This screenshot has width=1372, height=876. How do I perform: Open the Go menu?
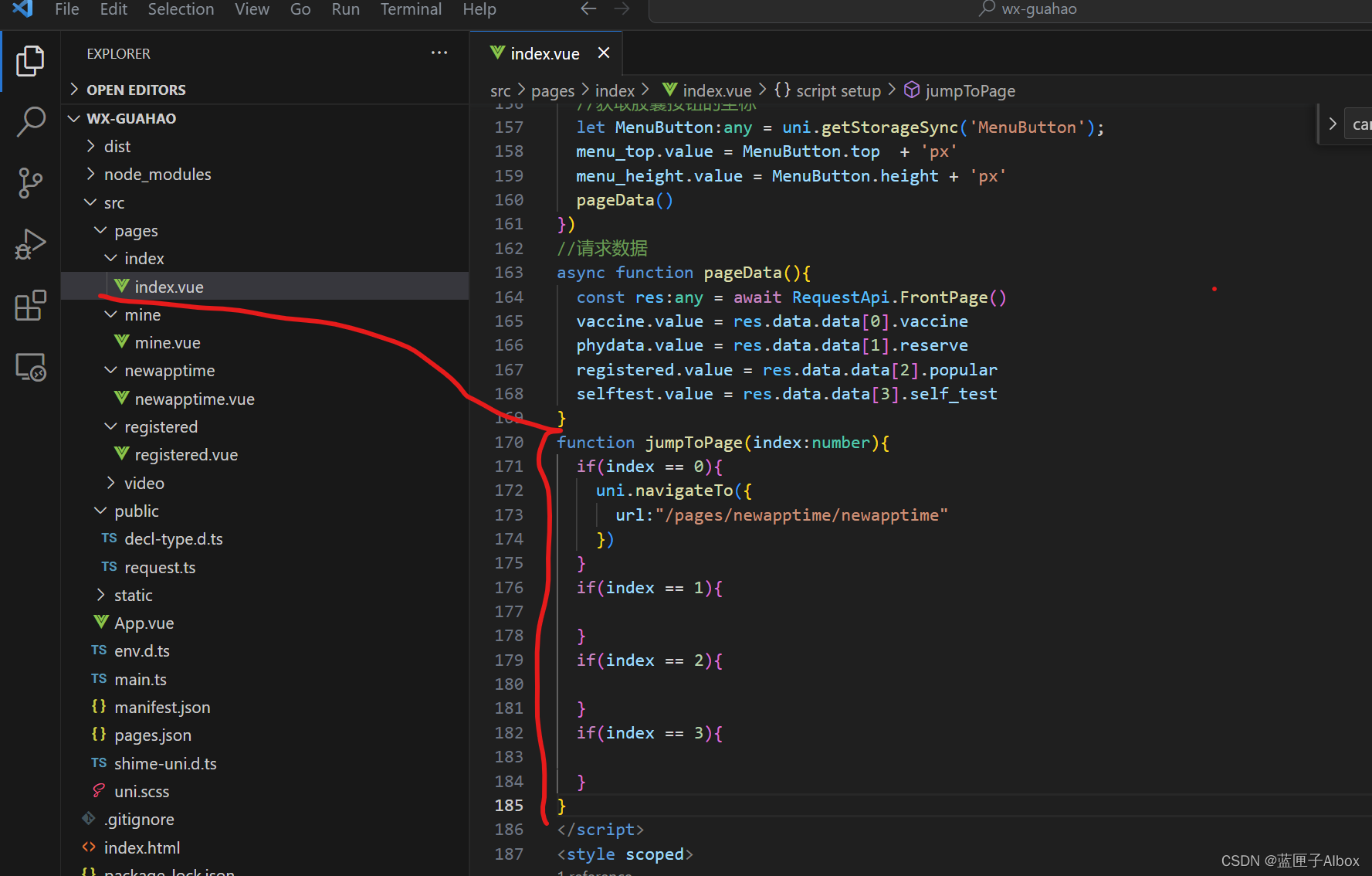coord(300,9)
